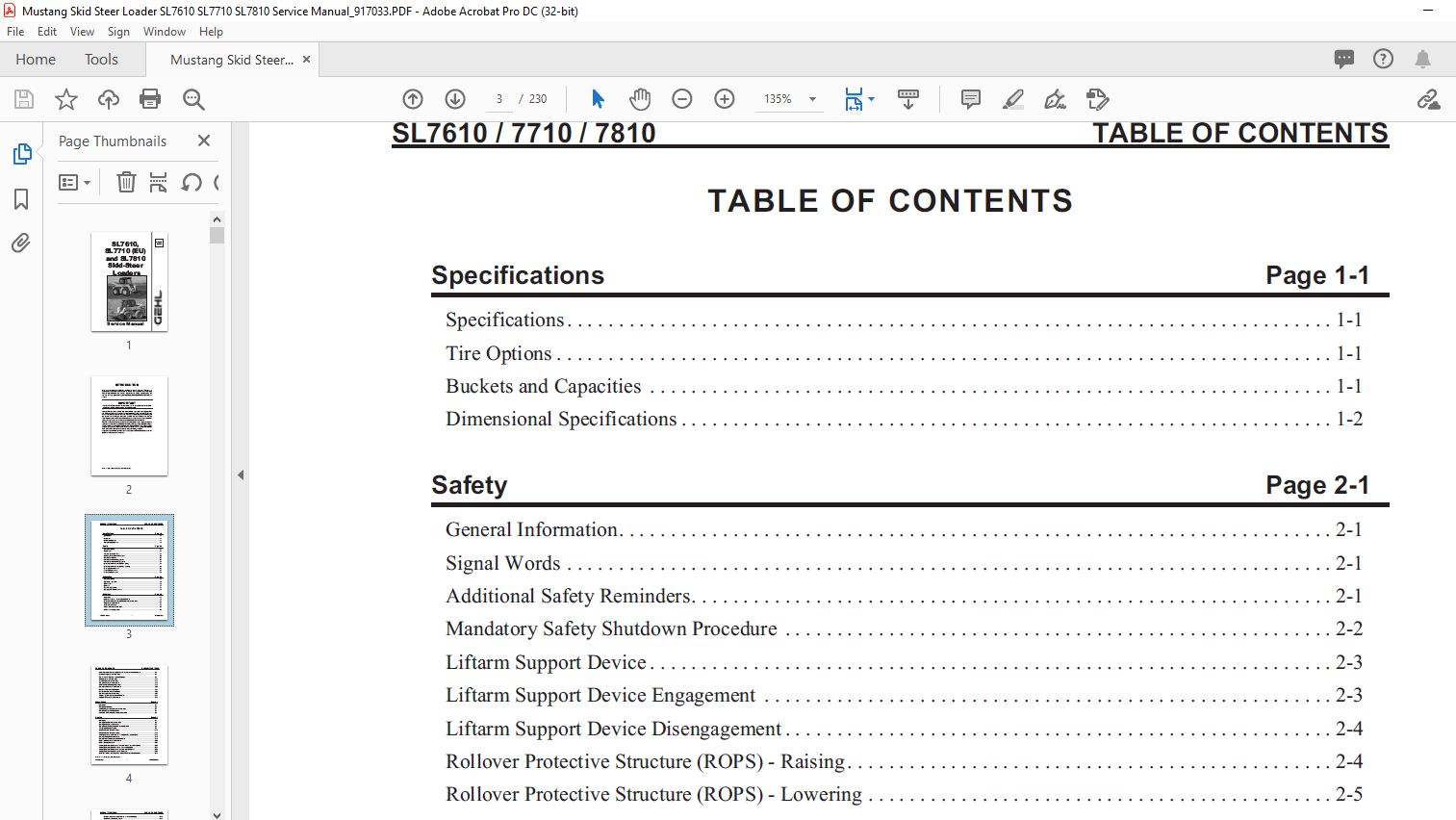The width and height of the screenshot is (1456, 820).
Task: Upload file to cloud icon
Action: pyautogui.click(x=109, y=99)
